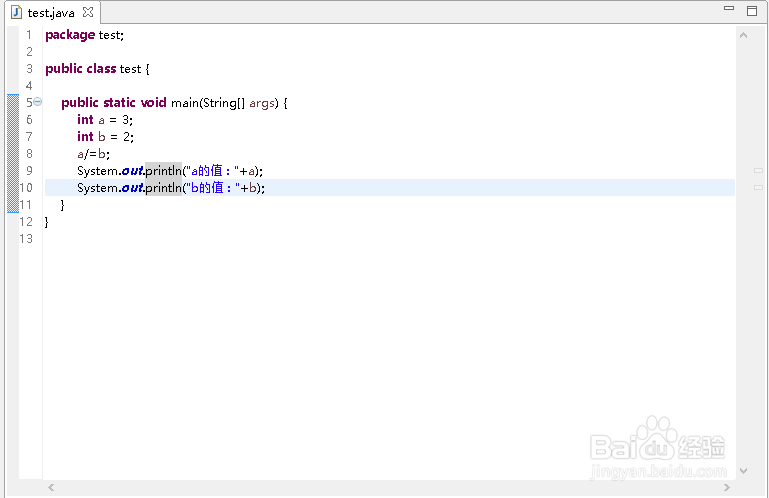Close the test.java editor tab
Screen dimensions: 769x498
87,13
